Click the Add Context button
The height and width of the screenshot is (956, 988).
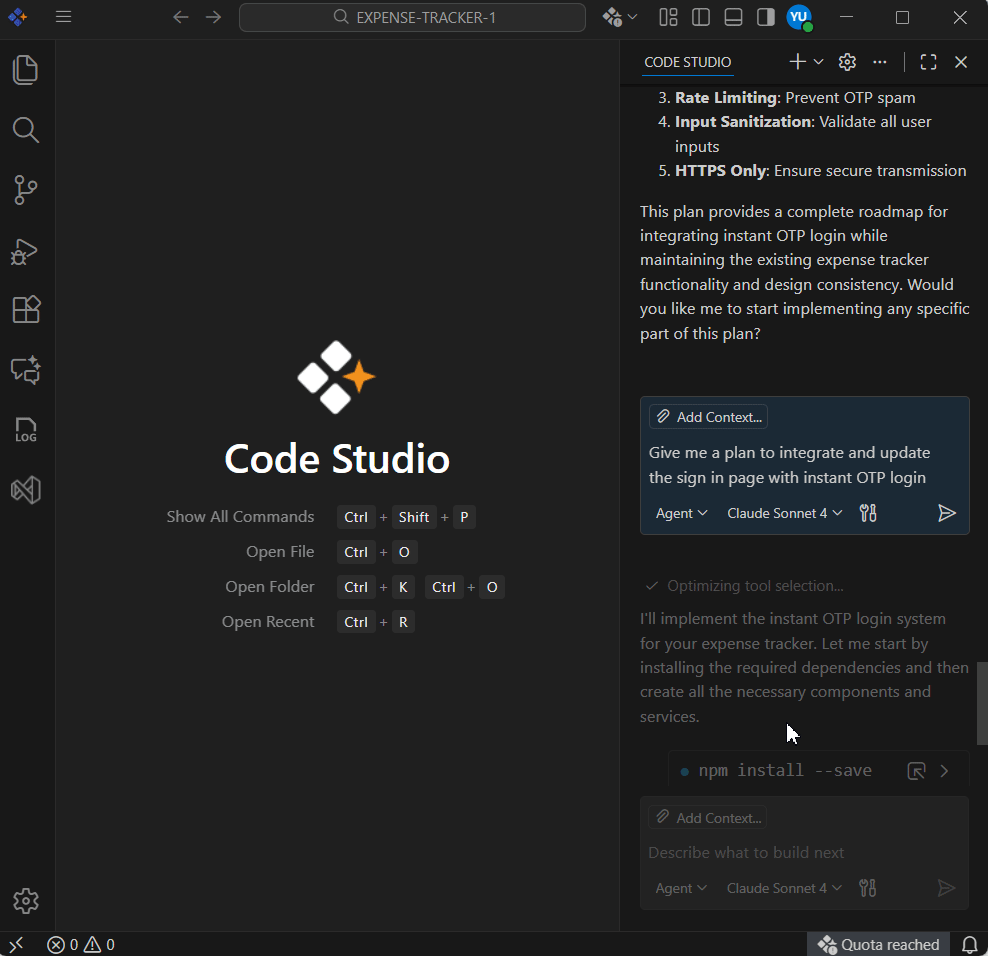(x=708, y=417)
